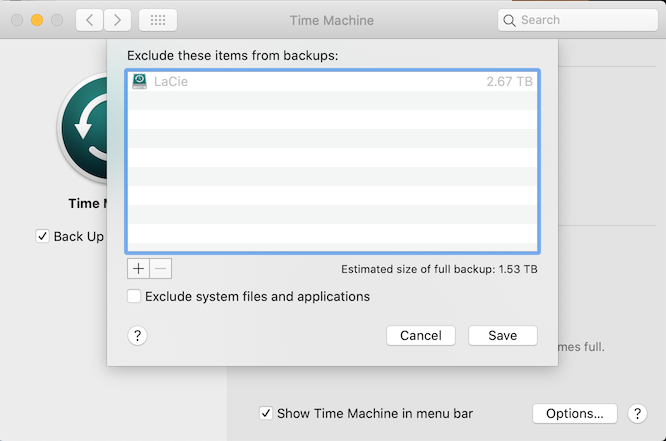
Task: Click the yellow minimize window button
Action: tap(37, 20)
